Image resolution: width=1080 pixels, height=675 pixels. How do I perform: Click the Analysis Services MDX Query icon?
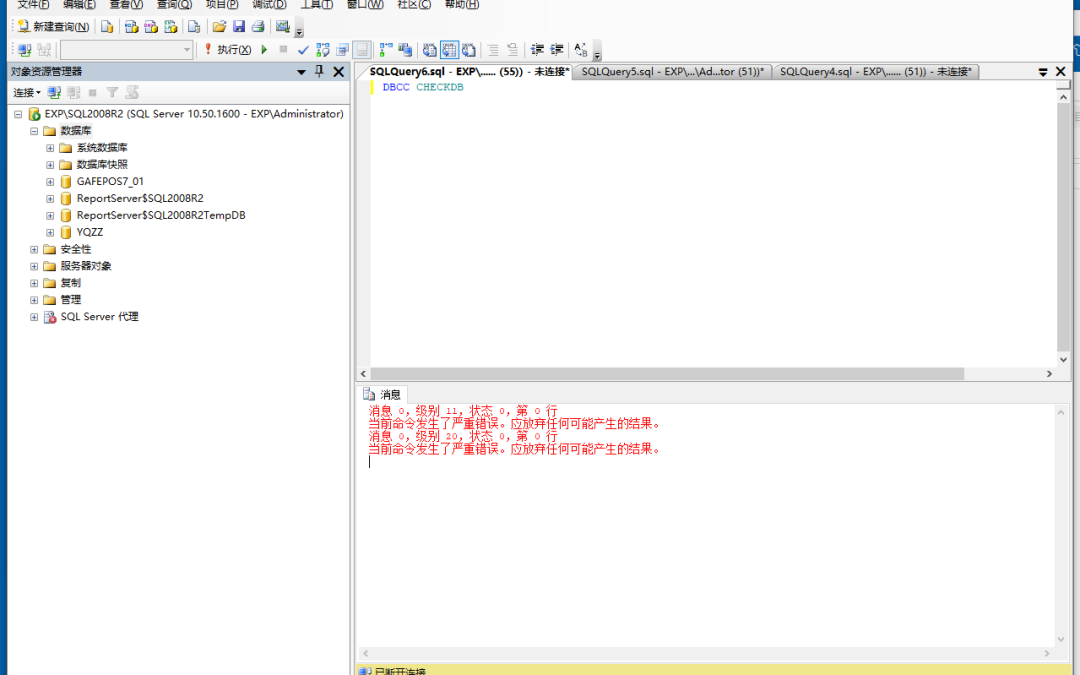[132, 26]
